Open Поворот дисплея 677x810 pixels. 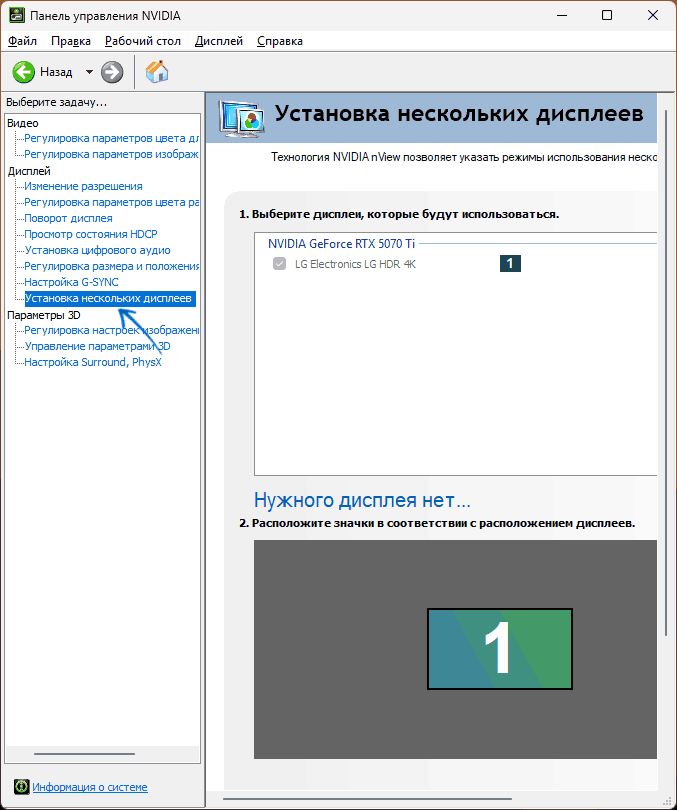point(68,218)
